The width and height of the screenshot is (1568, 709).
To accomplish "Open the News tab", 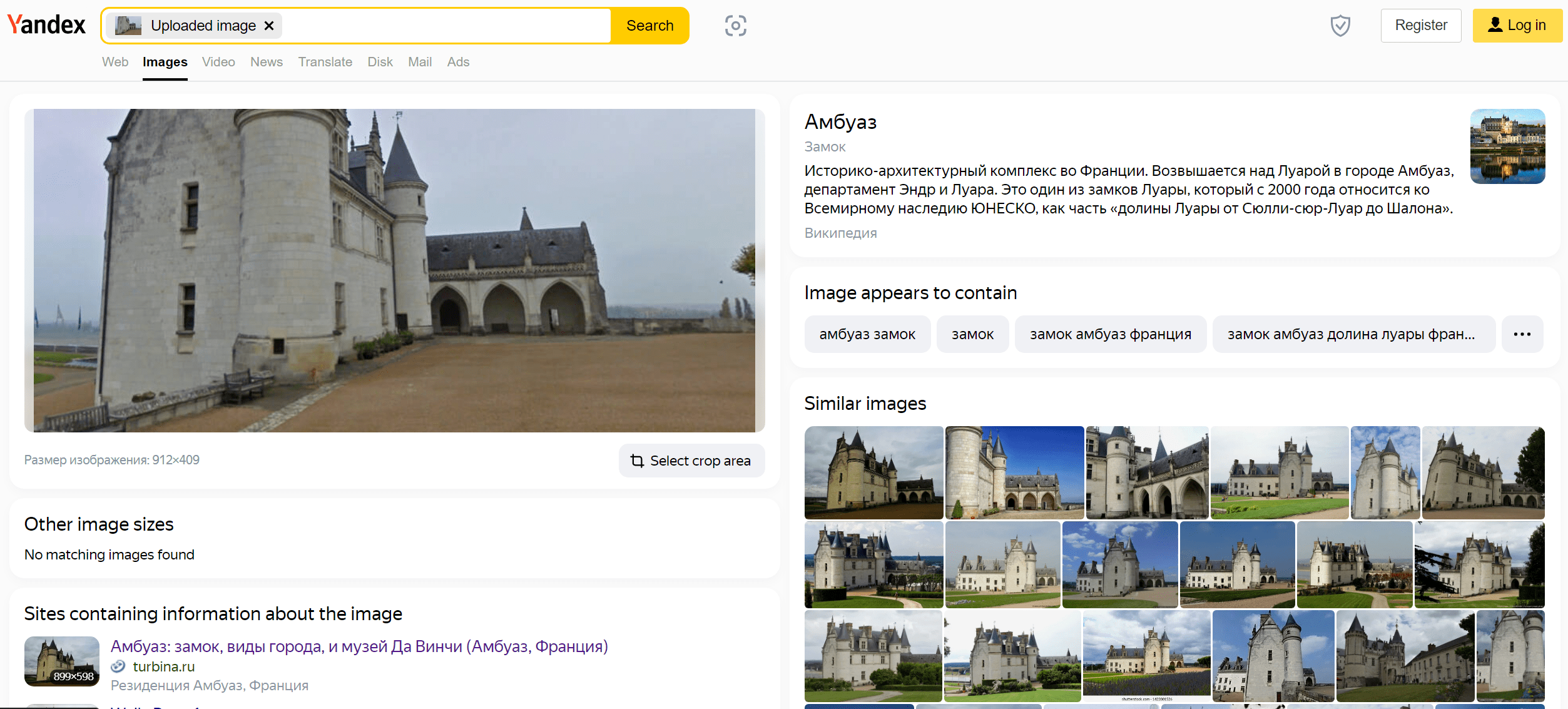I will tap(267, 62).
